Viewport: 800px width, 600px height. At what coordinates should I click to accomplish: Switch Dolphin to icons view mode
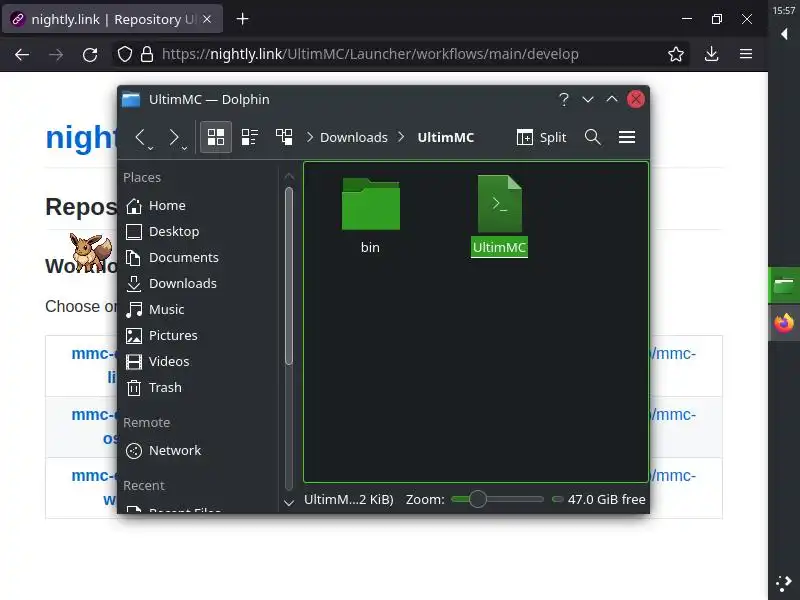coord(216,137)
